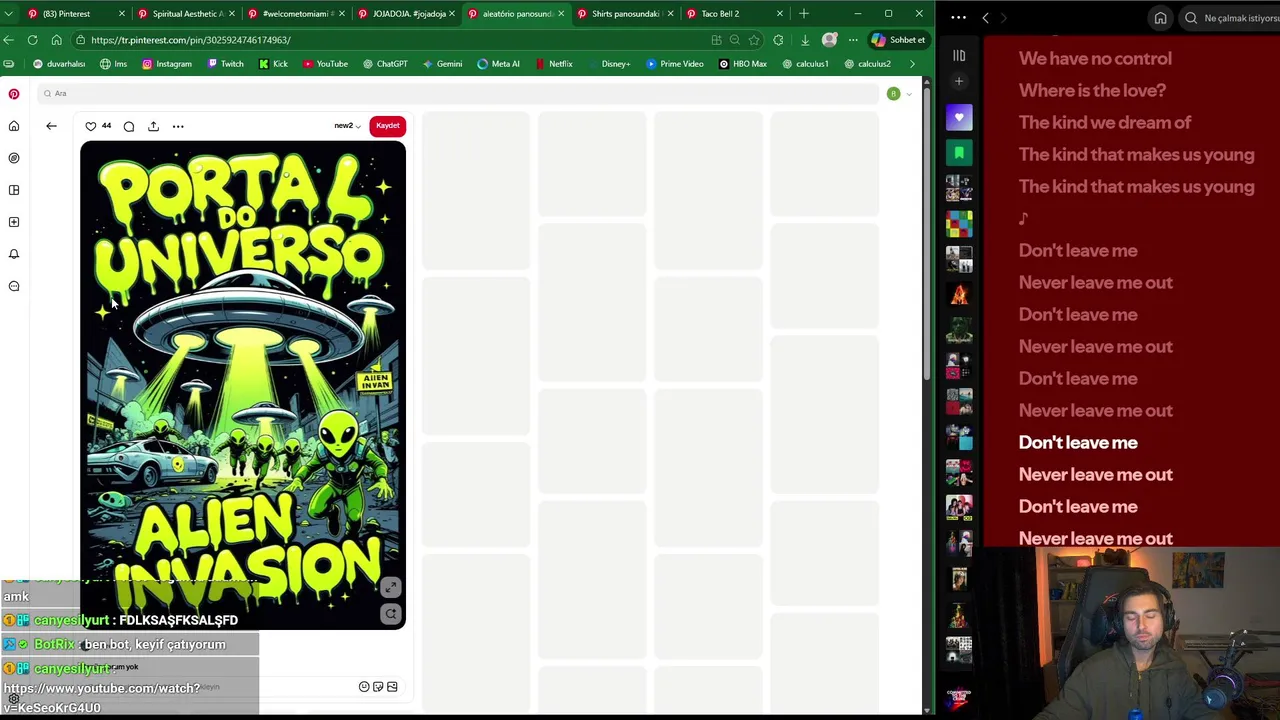This screenshot has height=720, width=1280.
Task: Share the pin via upload icon
Action: 153,126
